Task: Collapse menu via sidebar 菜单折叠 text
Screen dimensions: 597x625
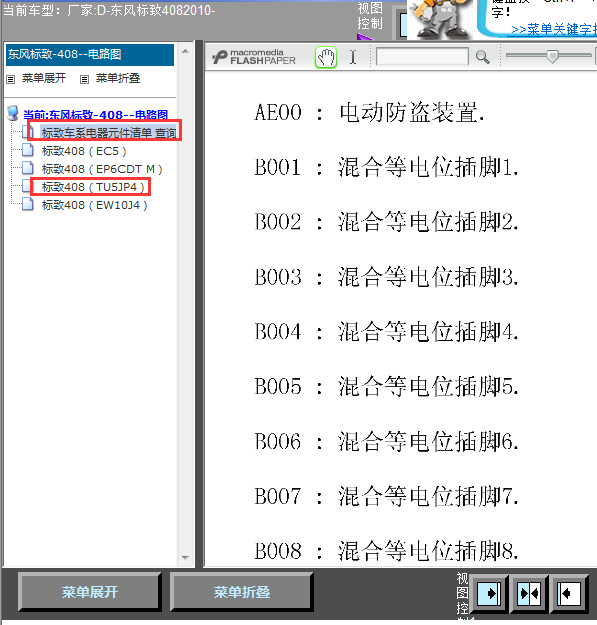Action: coord(118,78)
